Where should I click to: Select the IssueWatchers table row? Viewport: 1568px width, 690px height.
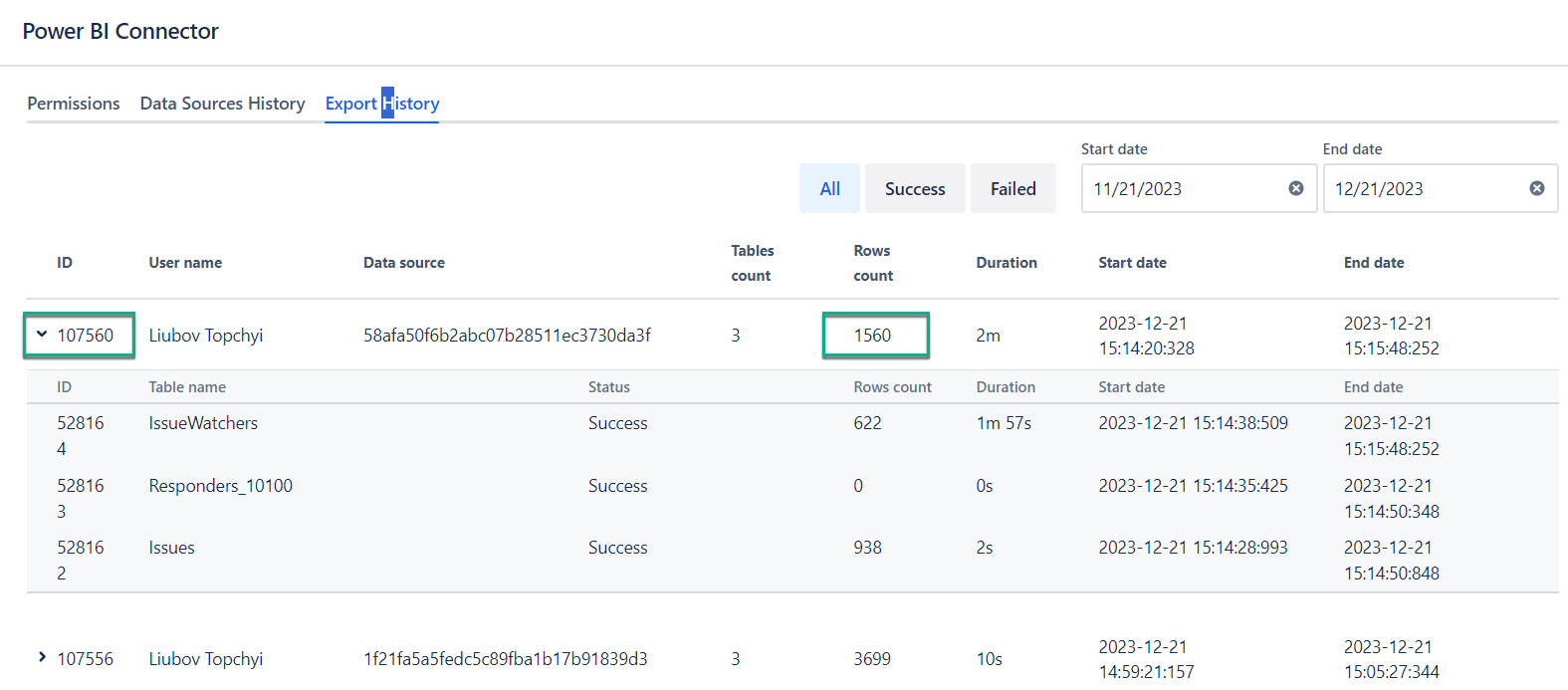tap(203, 423)
